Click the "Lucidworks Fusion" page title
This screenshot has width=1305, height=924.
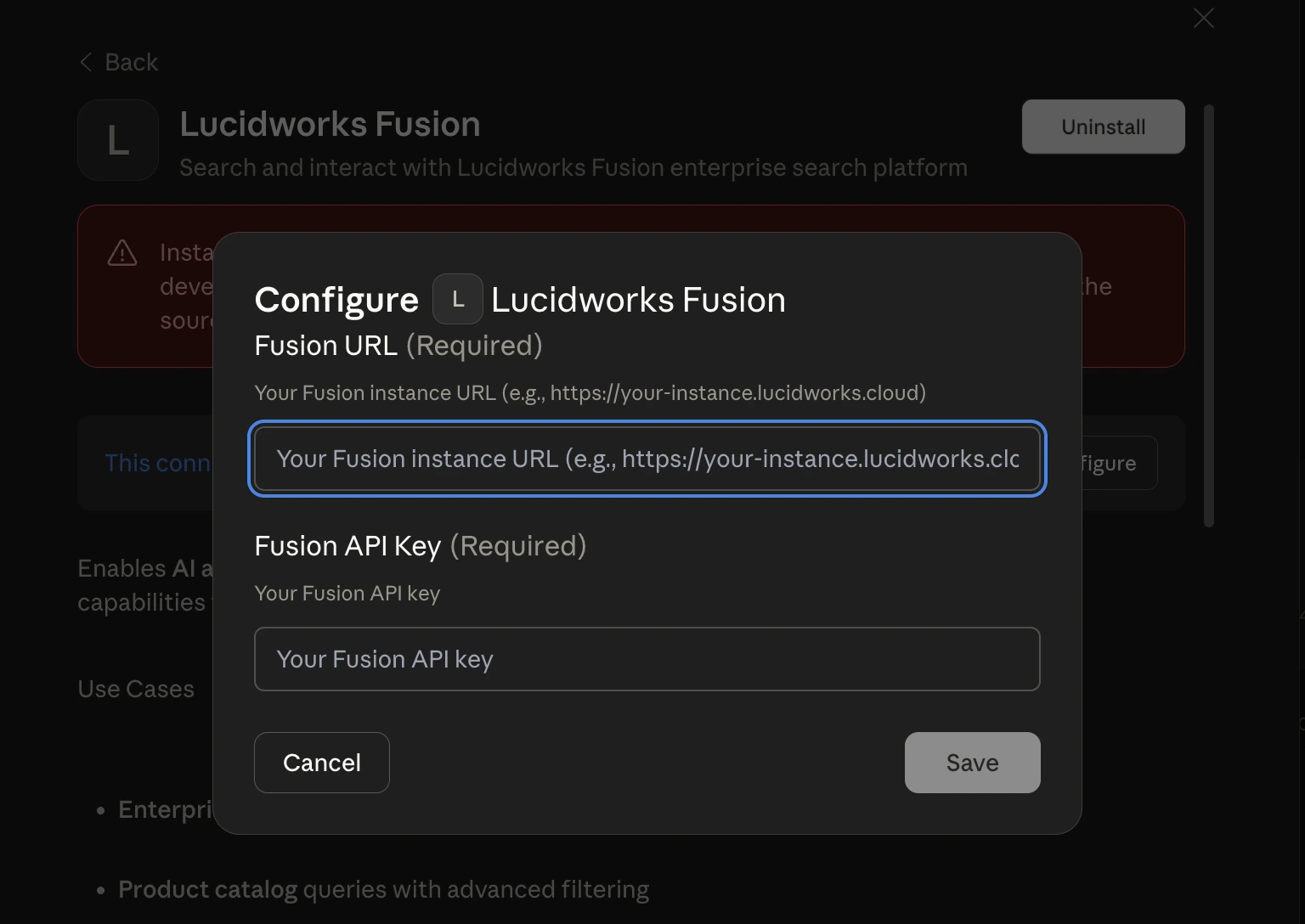pyautogui.click(x=330, y=123)
